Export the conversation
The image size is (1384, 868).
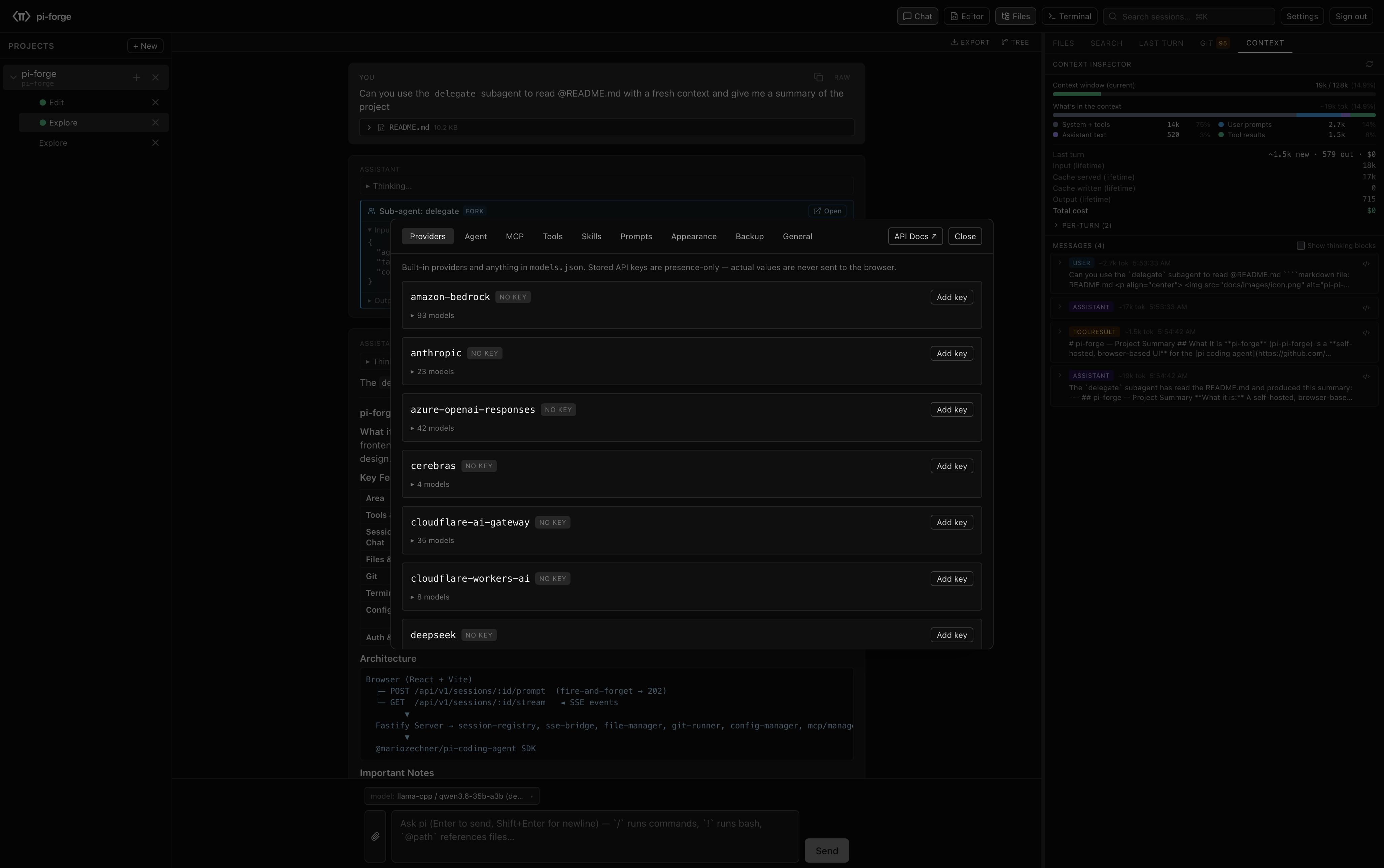click(x=970, y=42)
